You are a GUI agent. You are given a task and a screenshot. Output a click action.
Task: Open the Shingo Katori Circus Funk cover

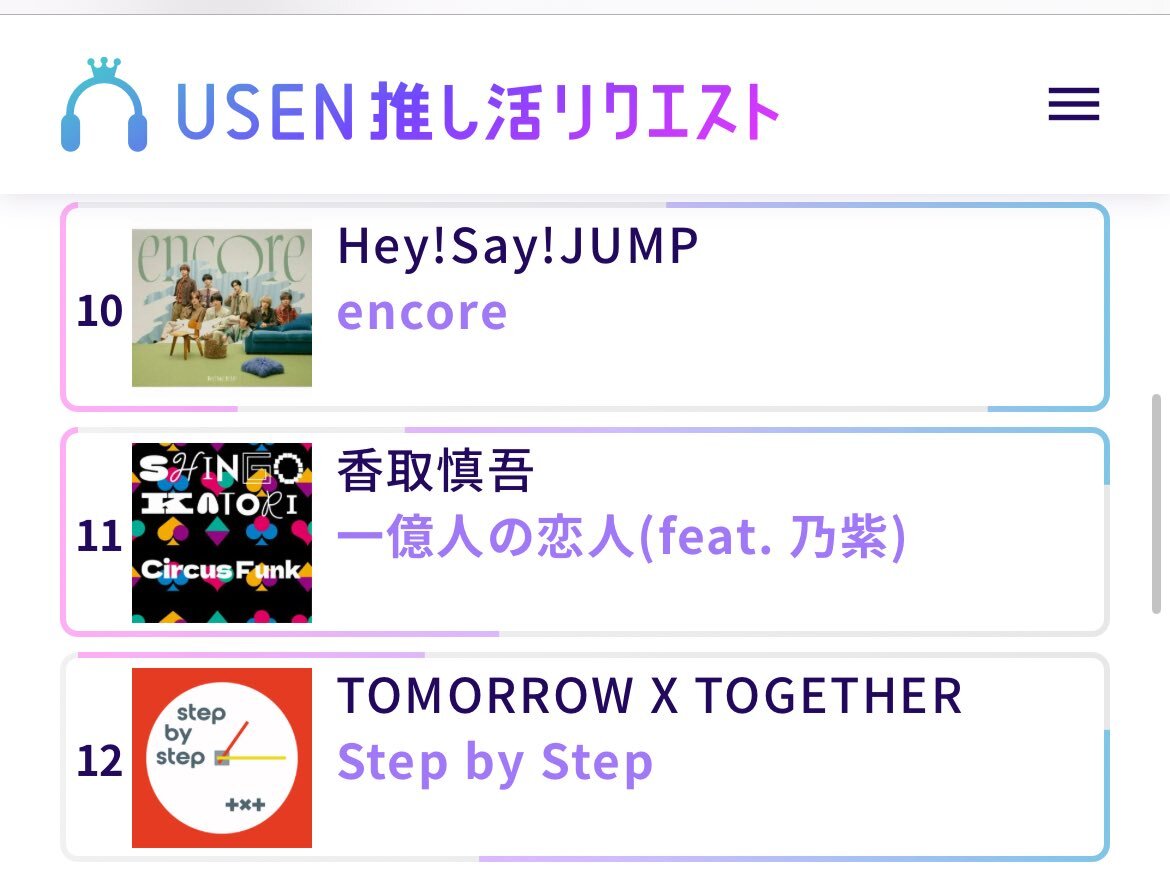[222, 533]
